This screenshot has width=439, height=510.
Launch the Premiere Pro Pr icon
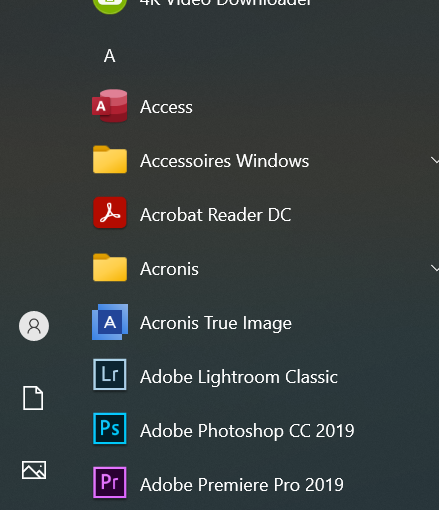110,483
